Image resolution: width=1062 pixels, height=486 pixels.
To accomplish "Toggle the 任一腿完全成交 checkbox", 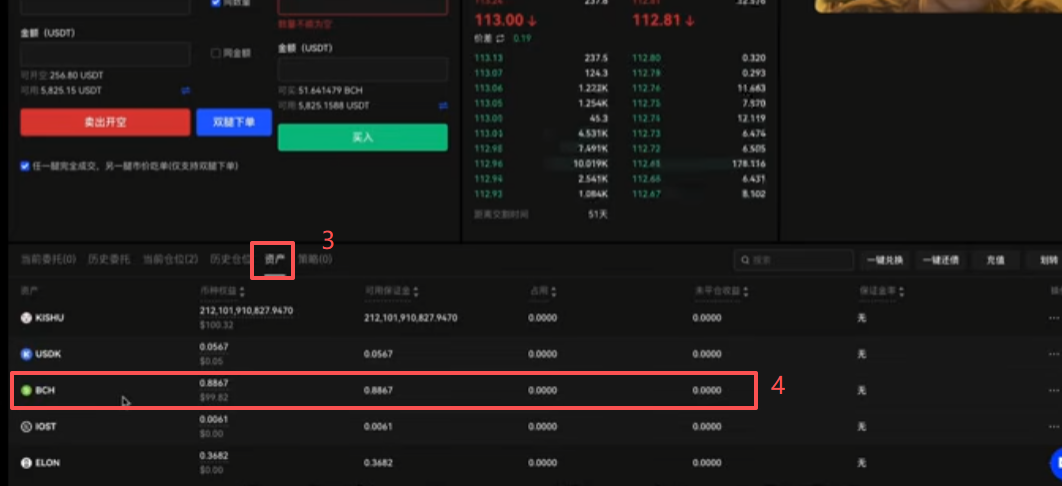I will tap(25, 166).
